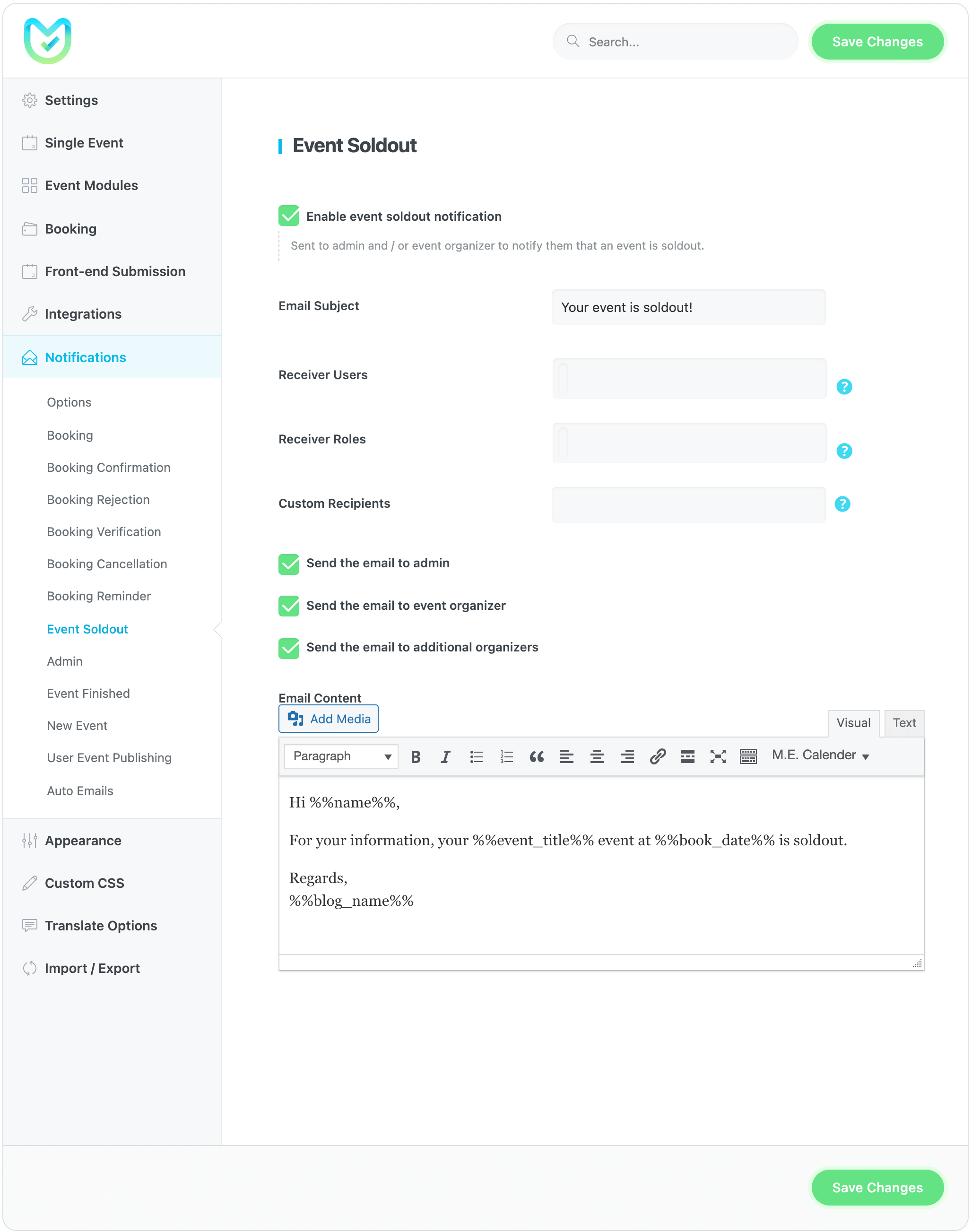Open Booking Confirmation in the sidebar
Screen dimensions: 972x1232
pyautogui.click(x=108, y=467)
